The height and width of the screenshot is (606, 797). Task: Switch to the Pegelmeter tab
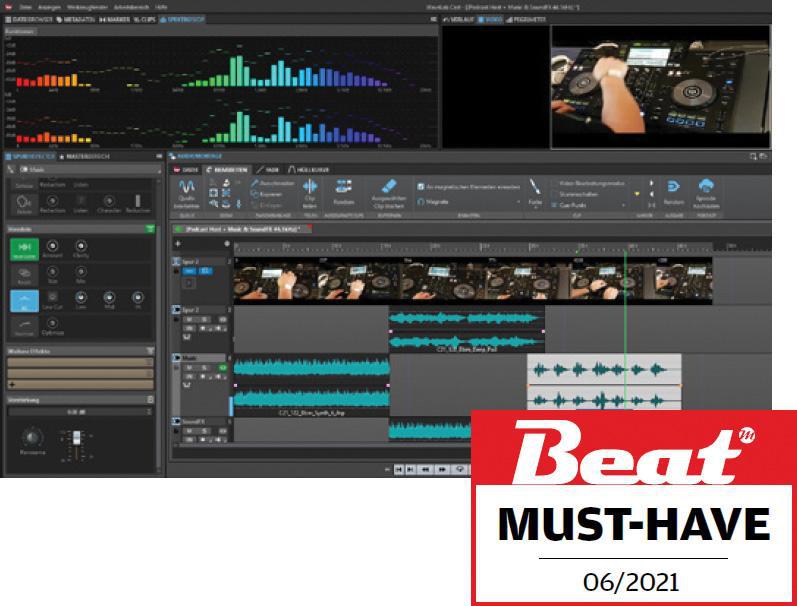tap(526, 19)
